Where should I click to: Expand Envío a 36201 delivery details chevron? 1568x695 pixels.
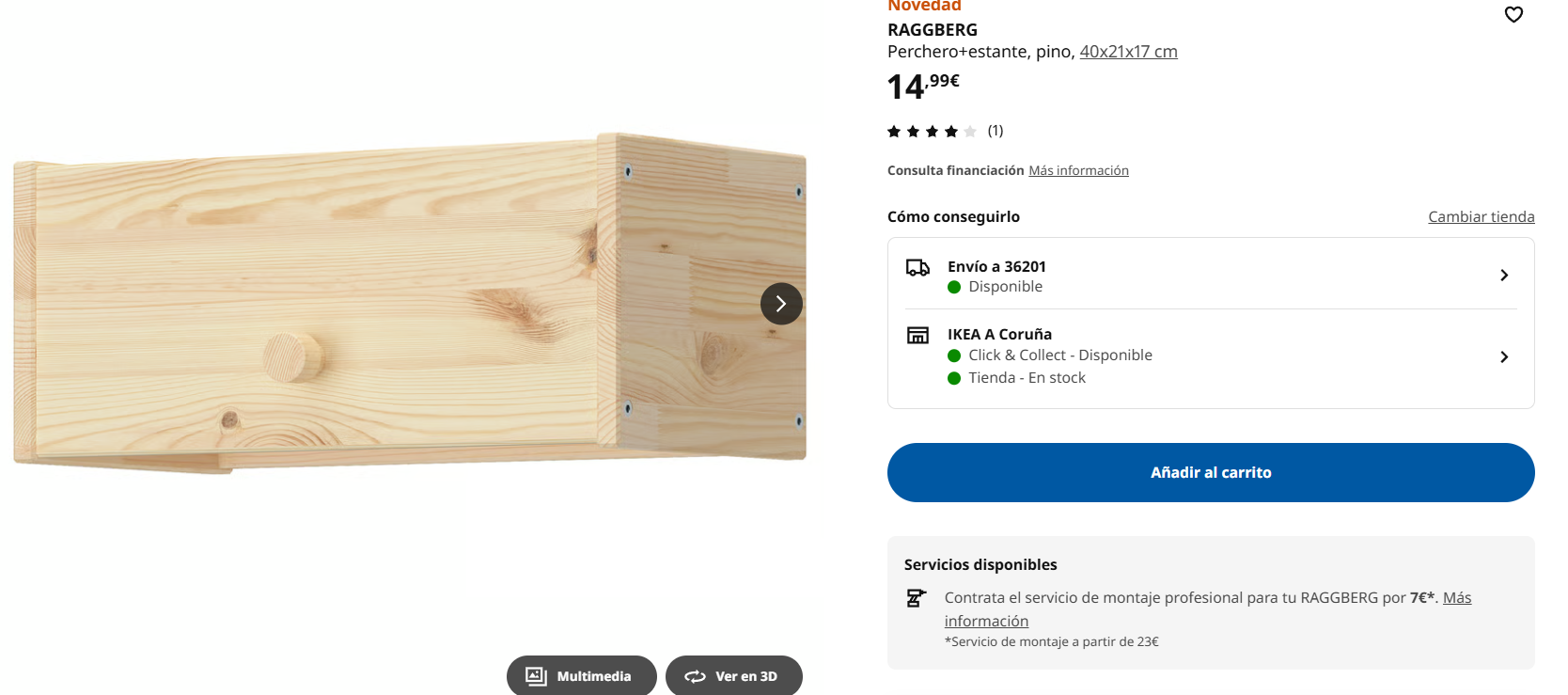coord(1504,275)
